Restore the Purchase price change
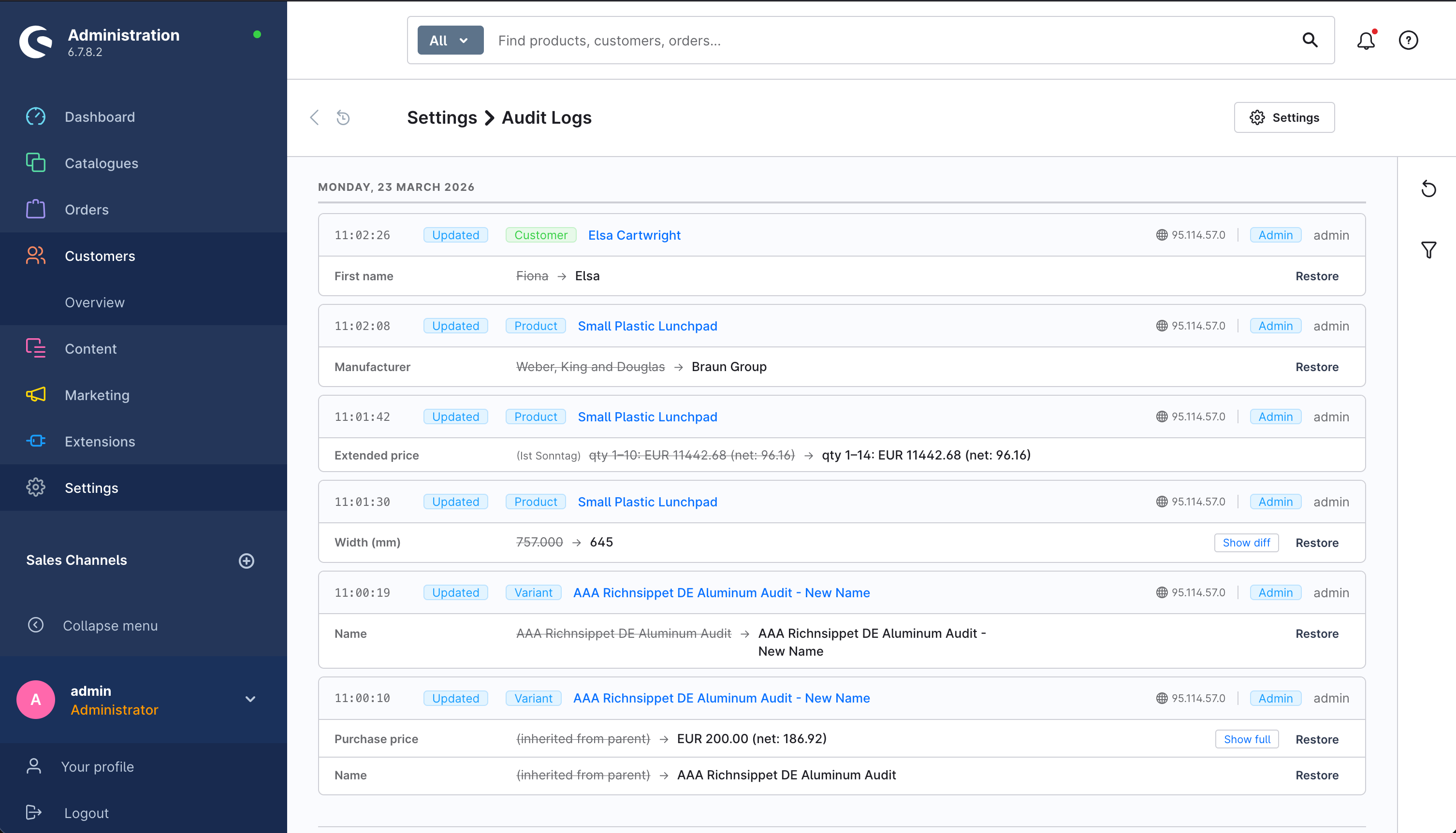The image size is (1456, 833). click(x=1317, y=740)
